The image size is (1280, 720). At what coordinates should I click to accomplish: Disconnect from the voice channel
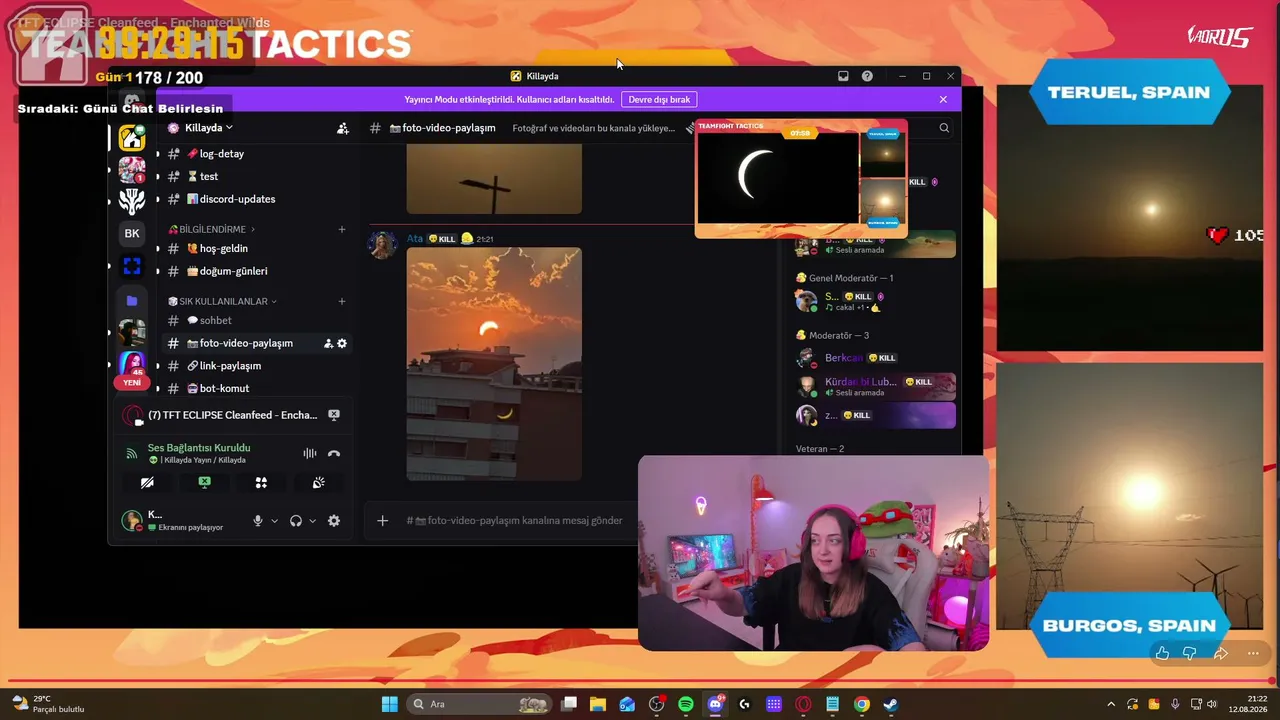[334, 453]
